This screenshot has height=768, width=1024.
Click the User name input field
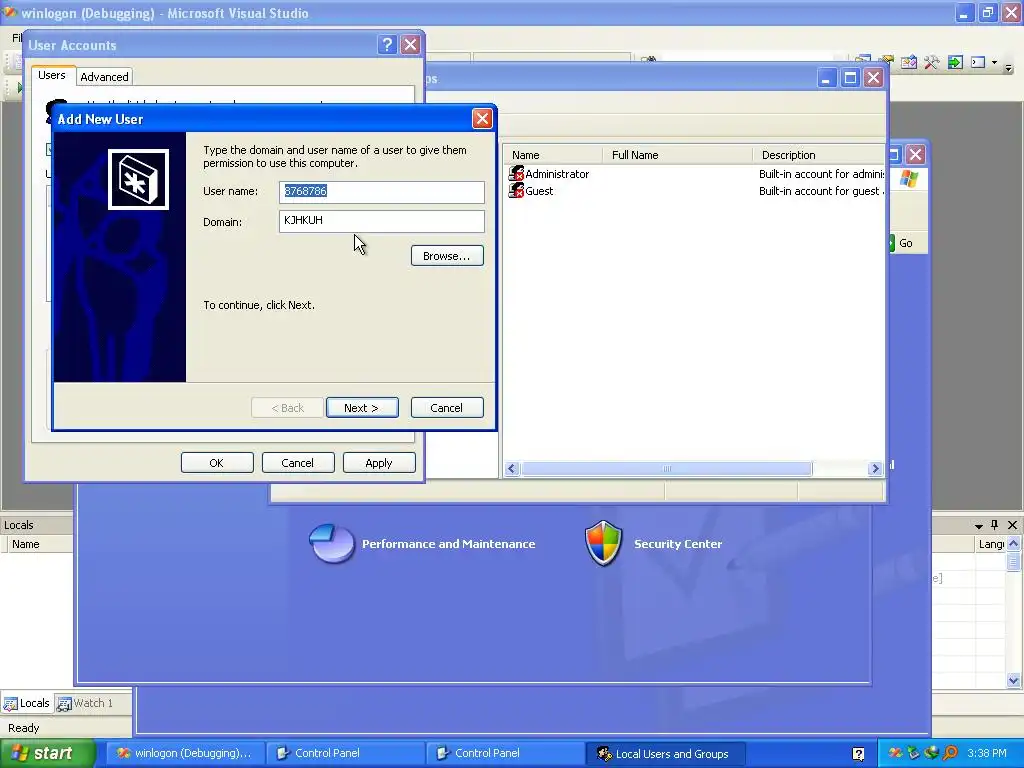(381, 191)
